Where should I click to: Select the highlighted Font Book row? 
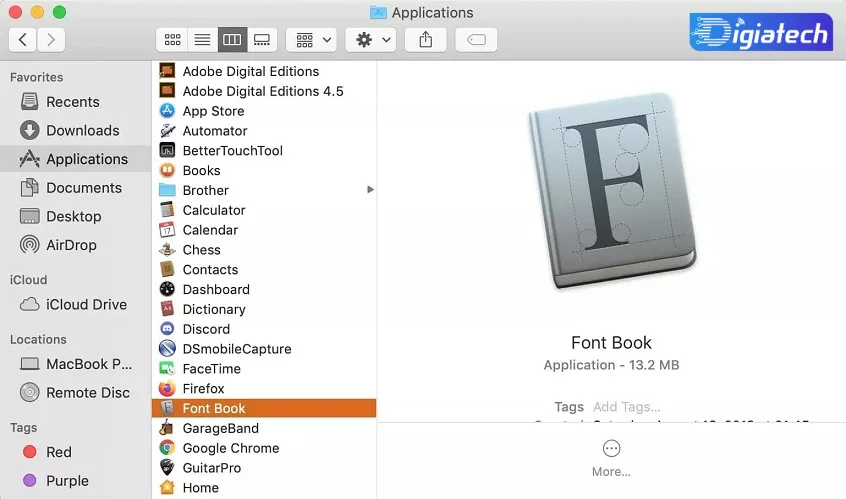[x=264, y=408]
